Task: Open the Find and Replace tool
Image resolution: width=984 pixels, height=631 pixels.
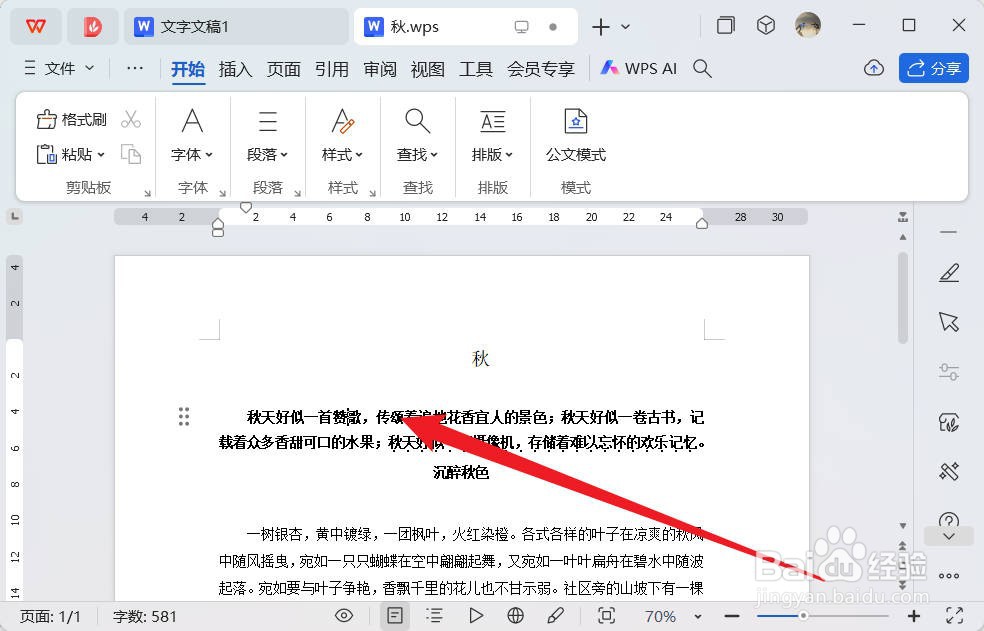Action: click(x=417, y=133)
